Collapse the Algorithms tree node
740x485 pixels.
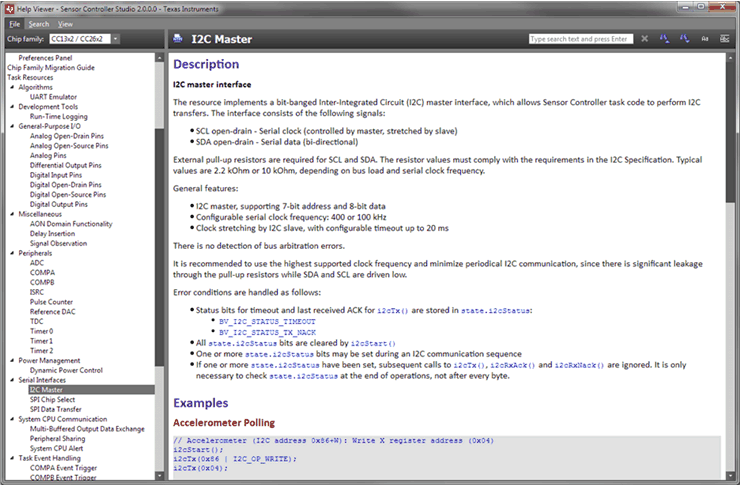(12, 87)
